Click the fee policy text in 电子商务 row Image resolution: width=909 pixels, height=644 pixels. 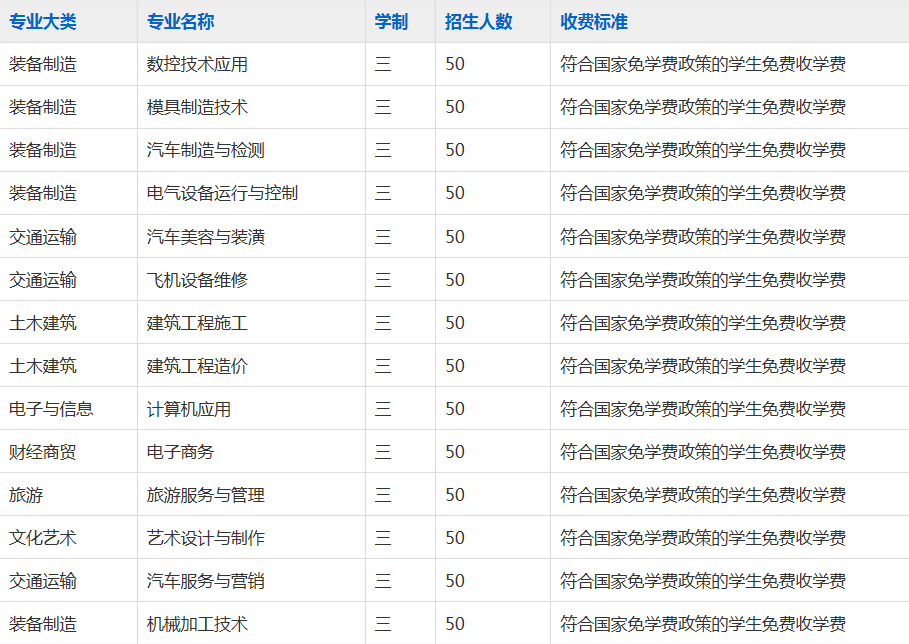click(703, 452)
